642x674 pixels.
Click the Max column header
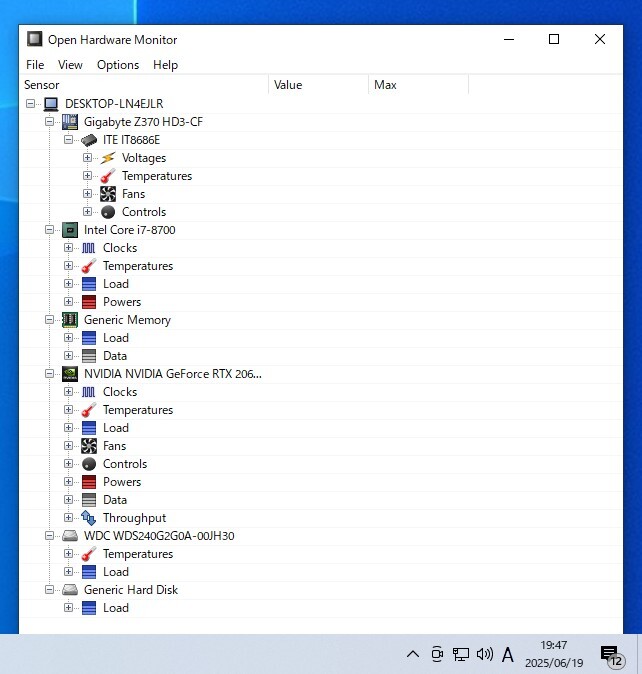[x=419, y=85]
